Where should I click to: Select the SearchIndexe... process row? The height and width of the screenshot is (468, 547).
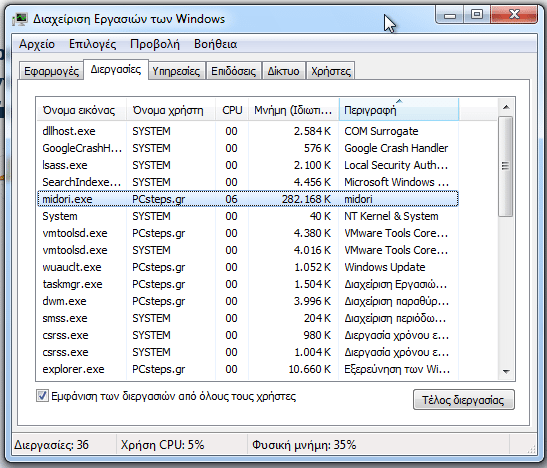248,182
